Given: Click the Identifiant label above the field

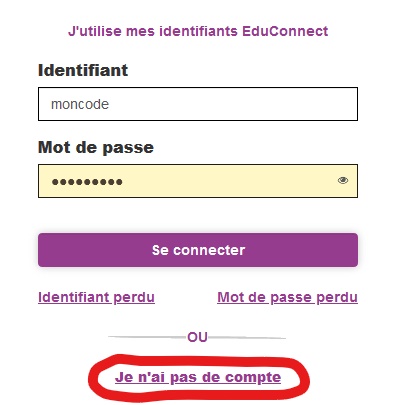Looking at the screenshot, I should coord(83,70).
